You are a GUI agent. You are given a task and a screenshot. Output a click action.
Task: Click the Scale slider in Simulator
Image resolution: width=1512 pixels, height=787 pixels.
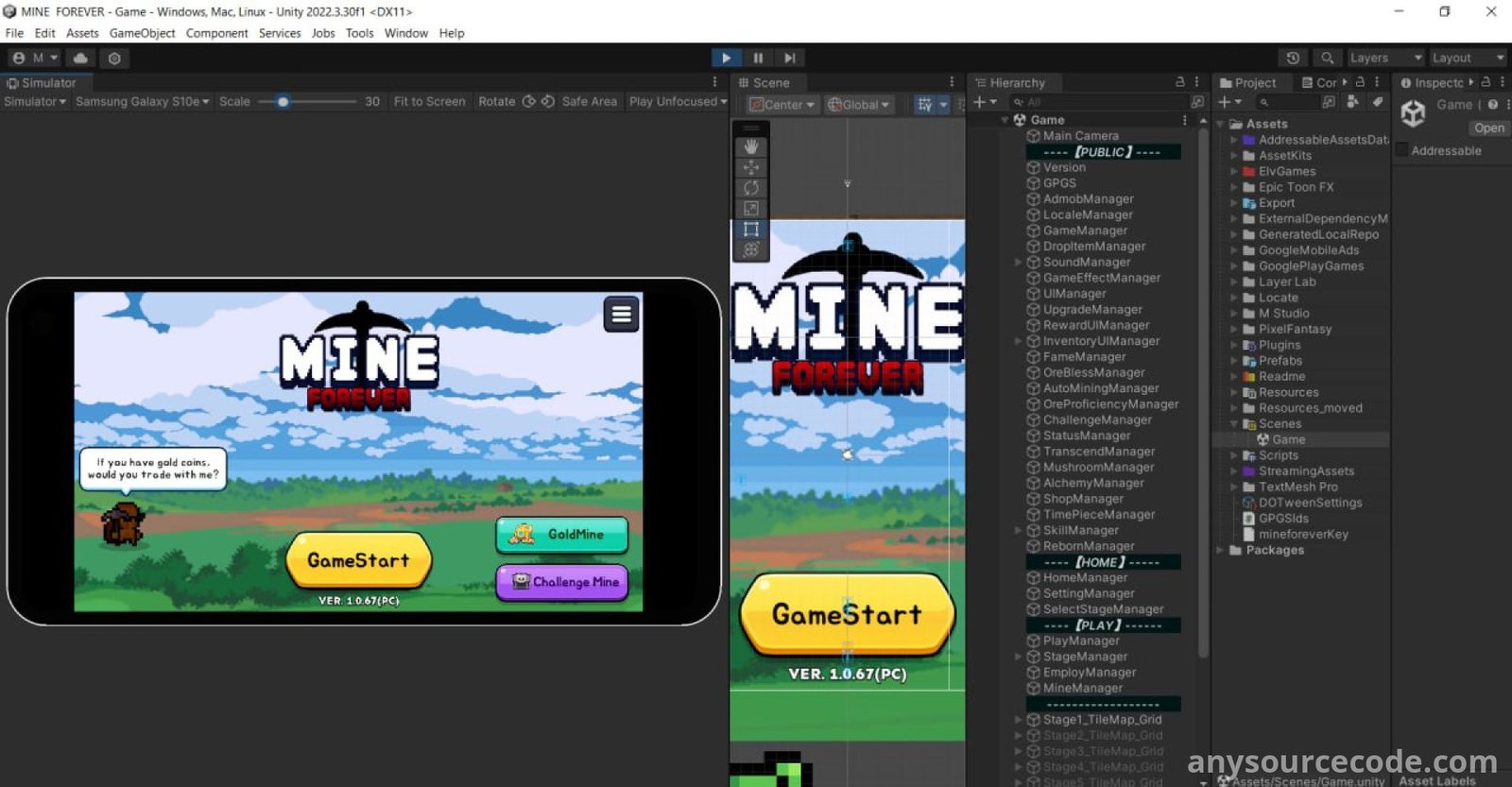[x=307, y=101]
